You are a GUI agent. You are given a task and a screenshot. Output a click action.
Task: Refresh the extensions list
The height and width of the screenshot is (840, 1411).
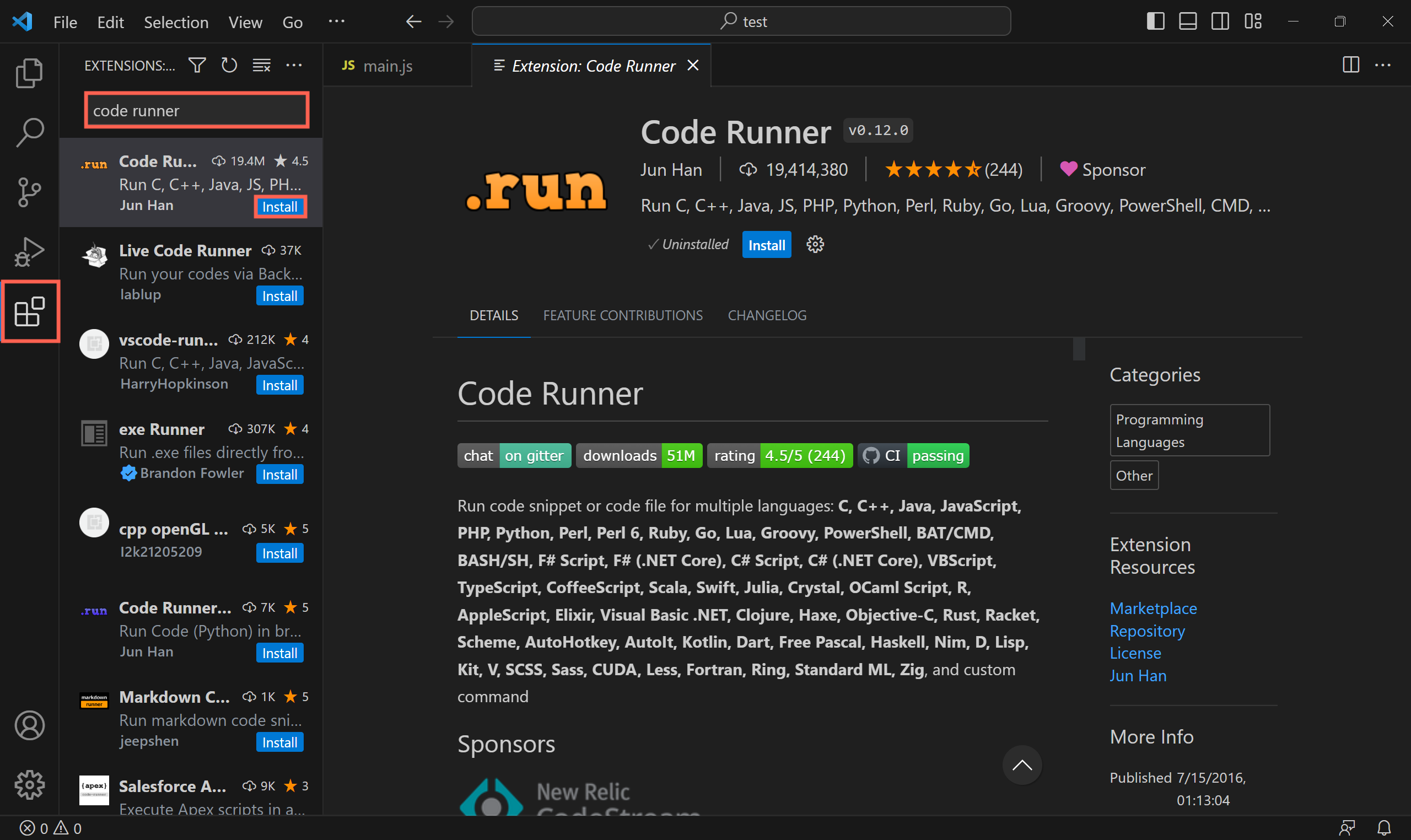click(229, 66)
